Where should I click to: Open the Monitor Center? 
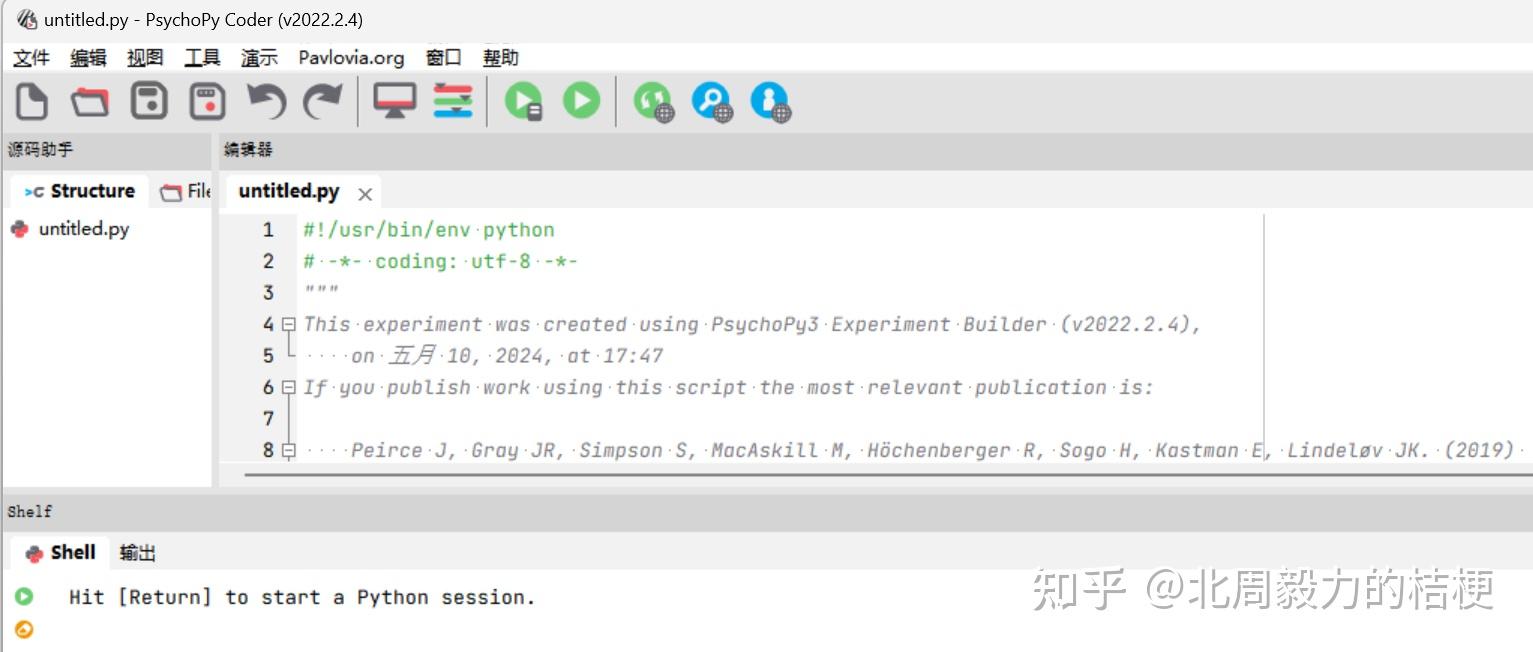tap(393, 100)
